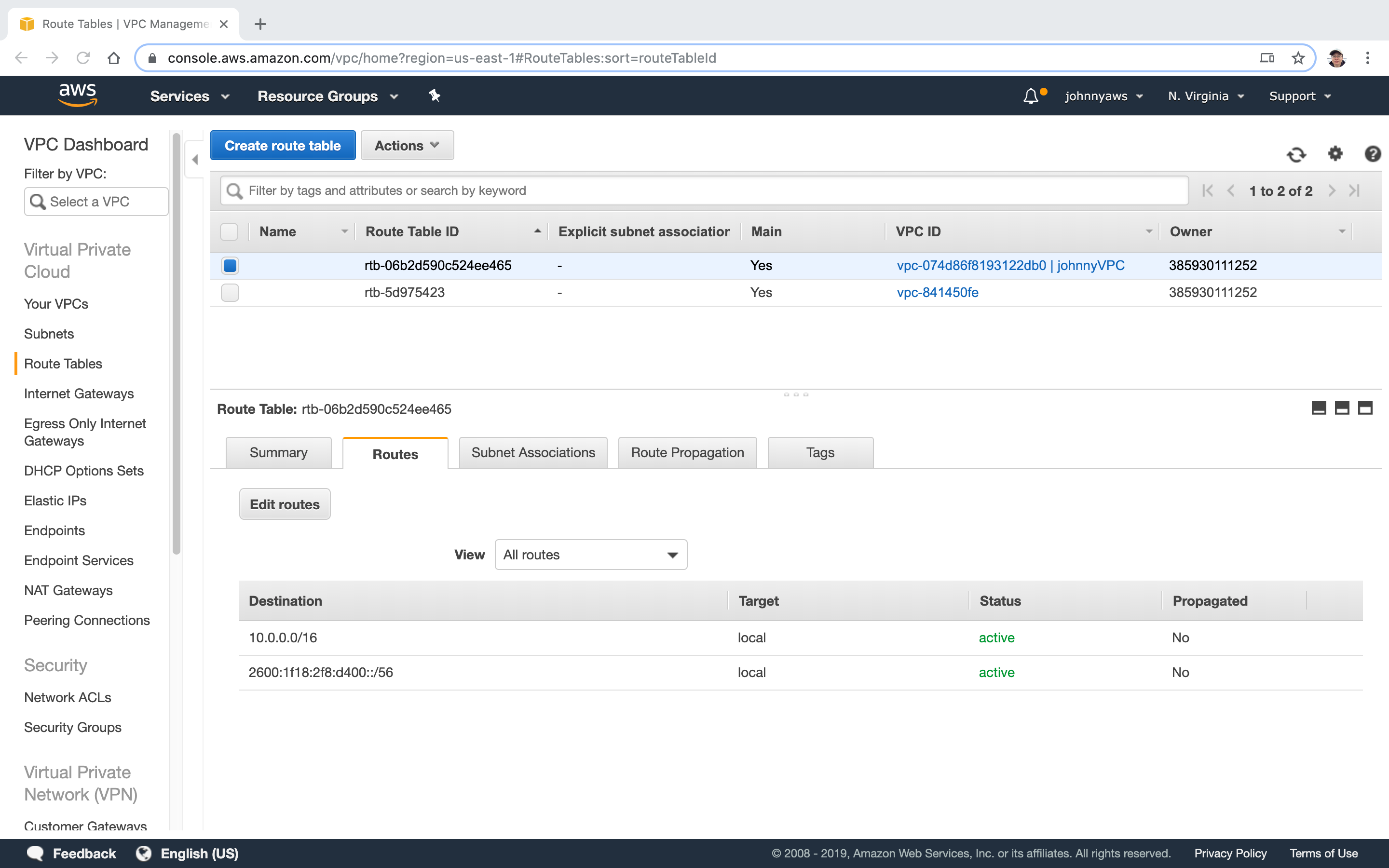Open the johnnyaws account dropdown
Screen dimensions: 1389x868
(1104, 96)
